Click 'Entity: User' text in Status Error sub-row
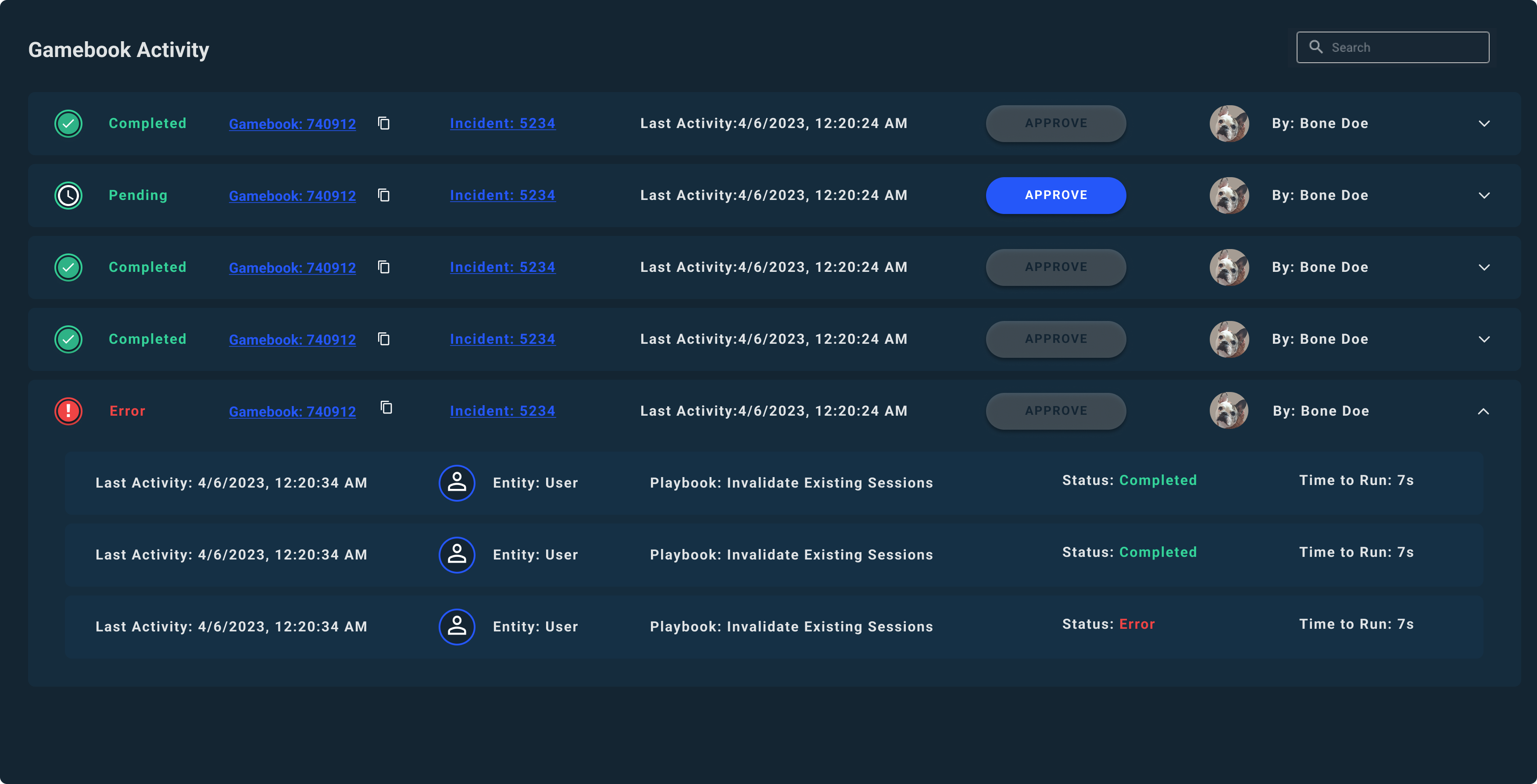Image resolution: width=1537 pixels, height=784 pixels. point(535,627)
